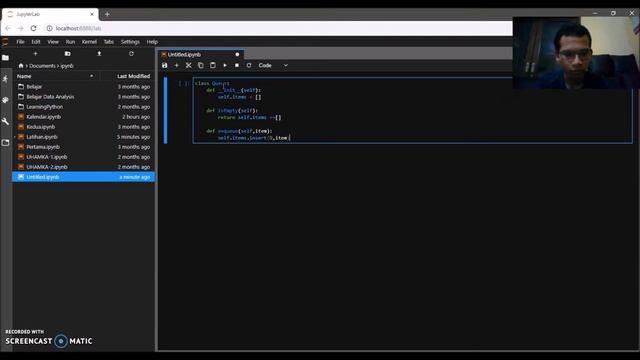
Task: Click the Upload Files icon
Action: coord(99,53)
